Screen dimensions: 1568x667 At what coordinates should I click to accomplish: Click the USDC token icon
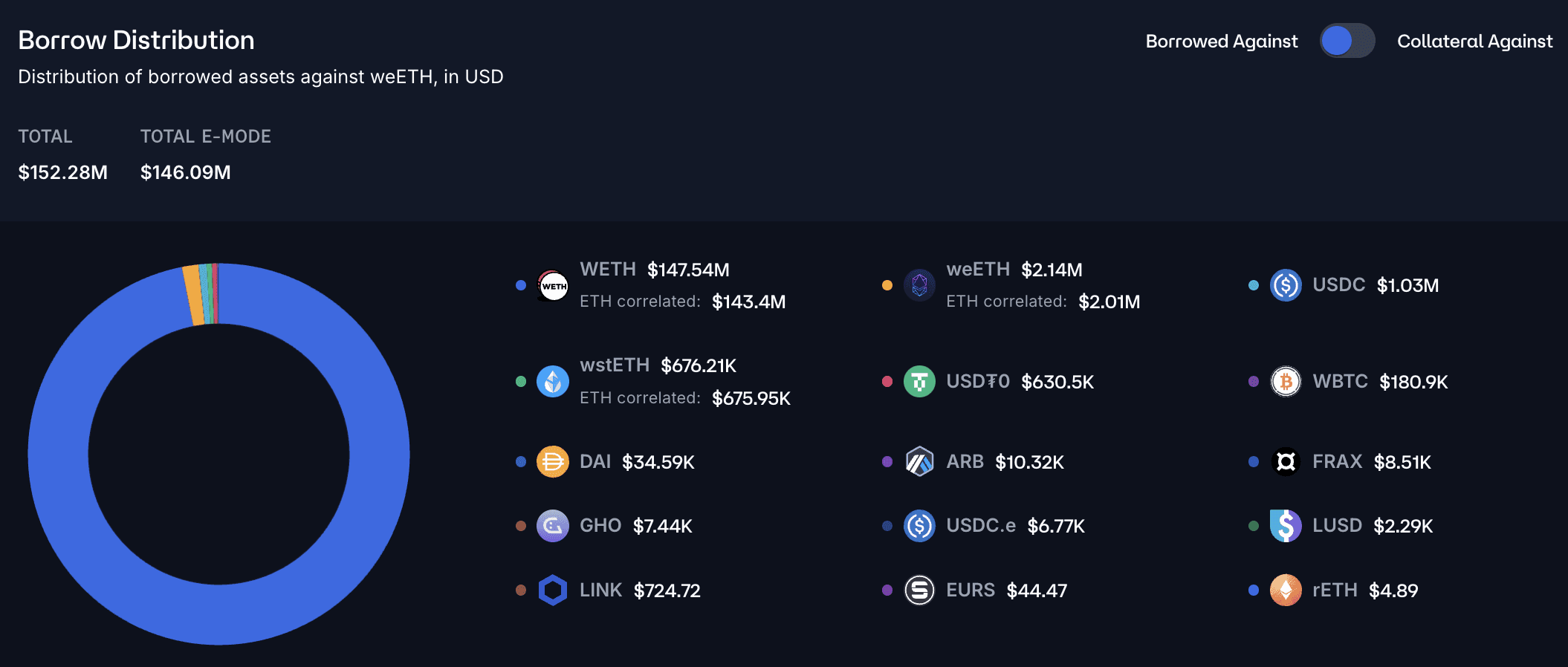[1286, 285]
